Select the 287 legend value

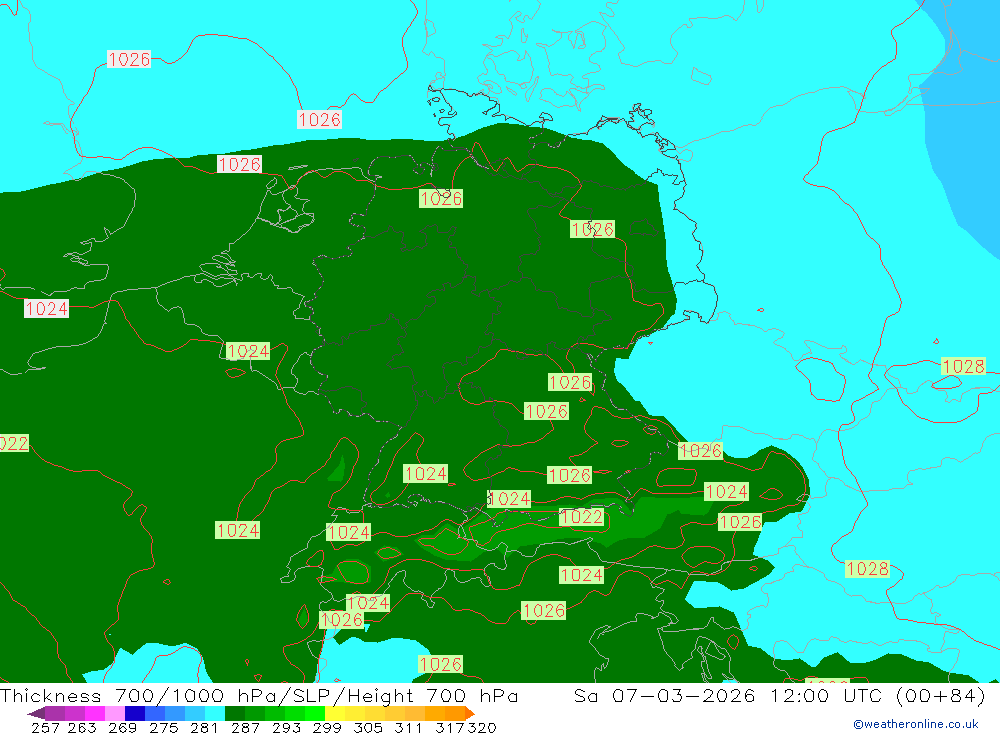[x=245, y=727]
